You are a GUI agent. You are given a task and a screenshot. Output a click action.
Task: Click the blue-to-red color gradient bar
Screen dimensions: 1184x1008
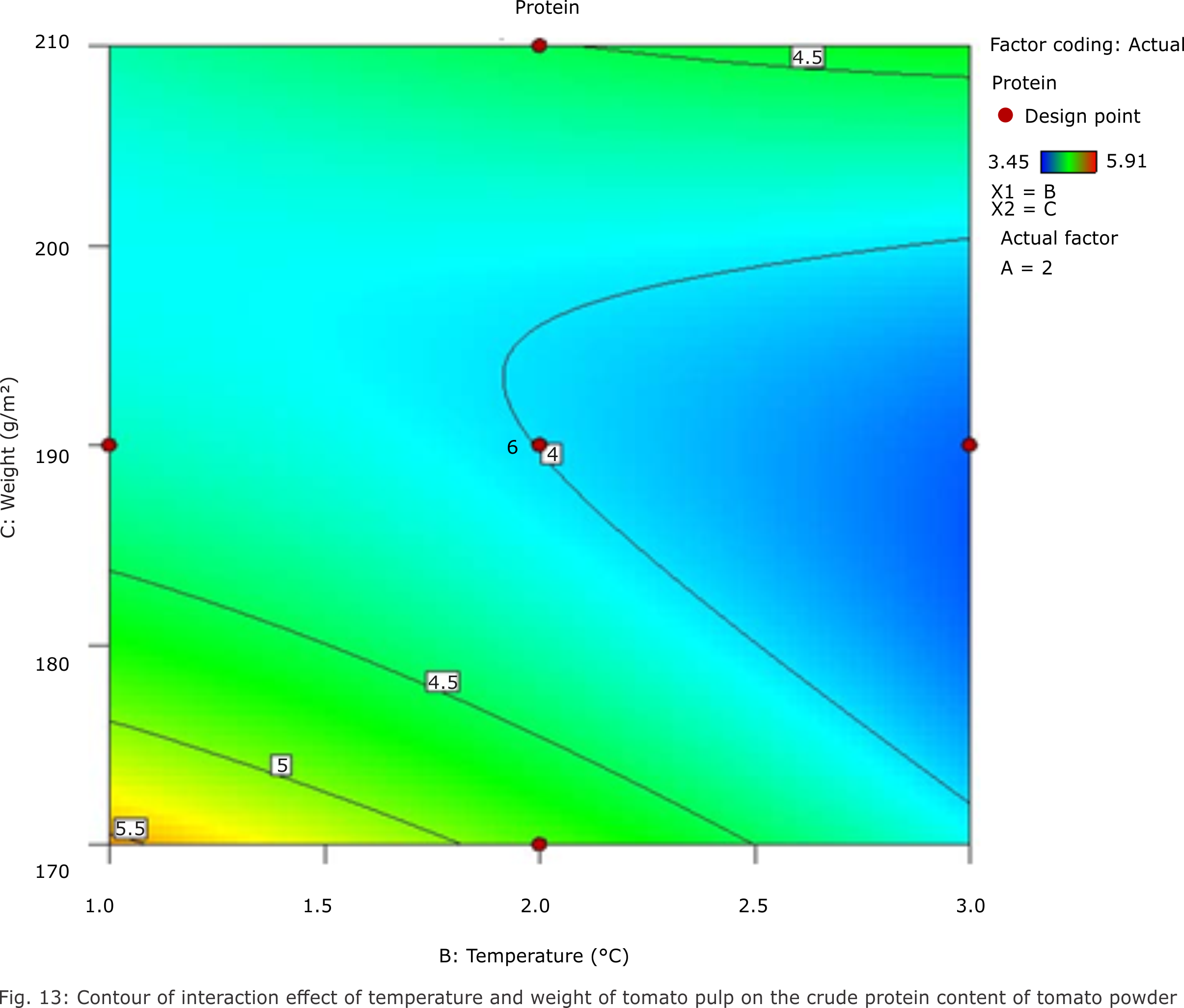[x=1068, y=162]
